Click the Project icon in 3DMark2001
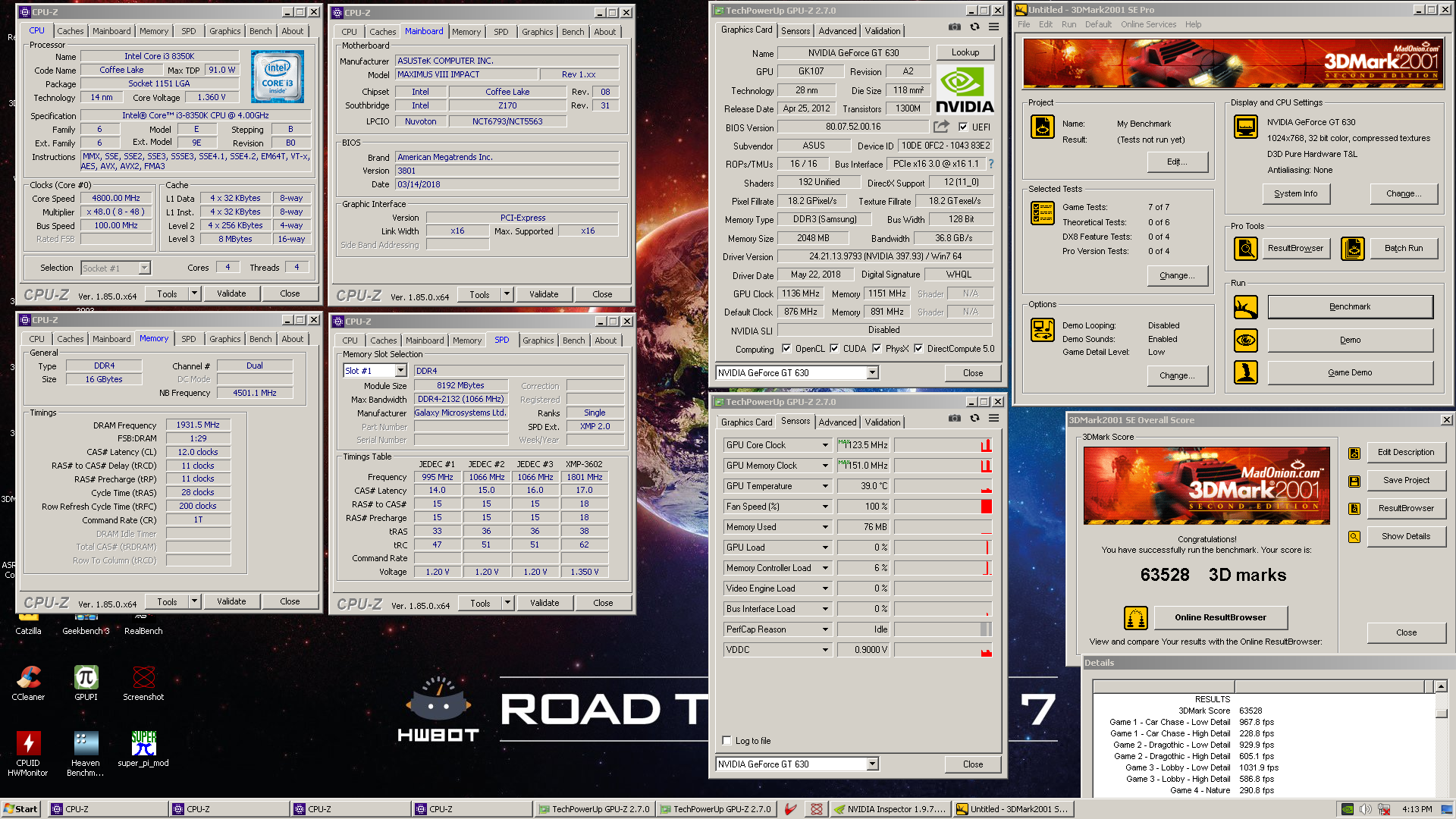Image resolution: width=1456 pixels, height=819 pixels. click(x=1042, y=127)
